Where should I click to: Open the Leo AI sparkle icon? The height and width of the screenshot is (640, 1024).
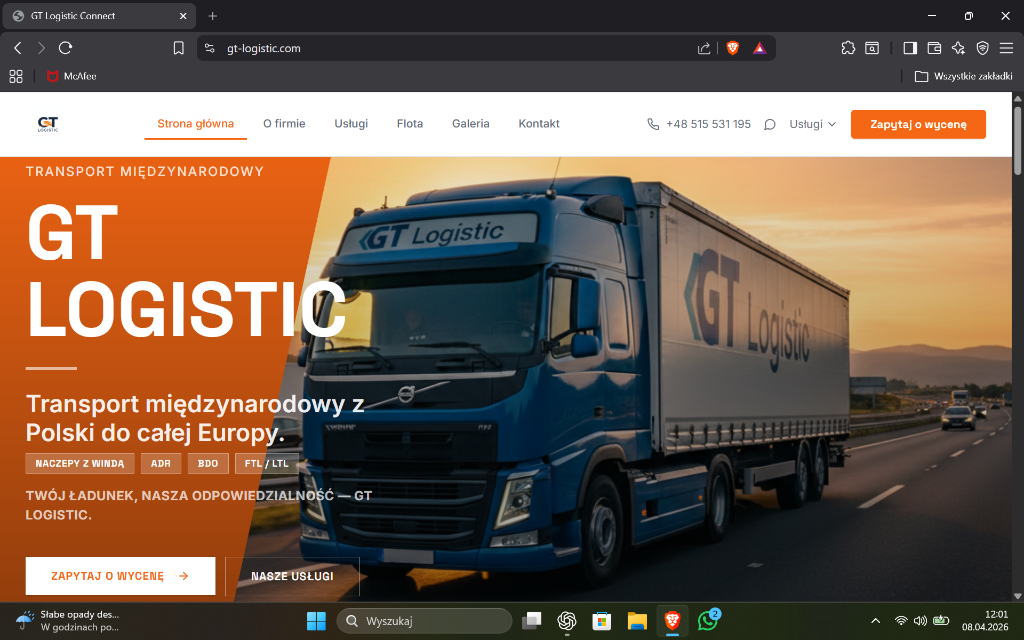pyautogui.click(x=958, y=48)
